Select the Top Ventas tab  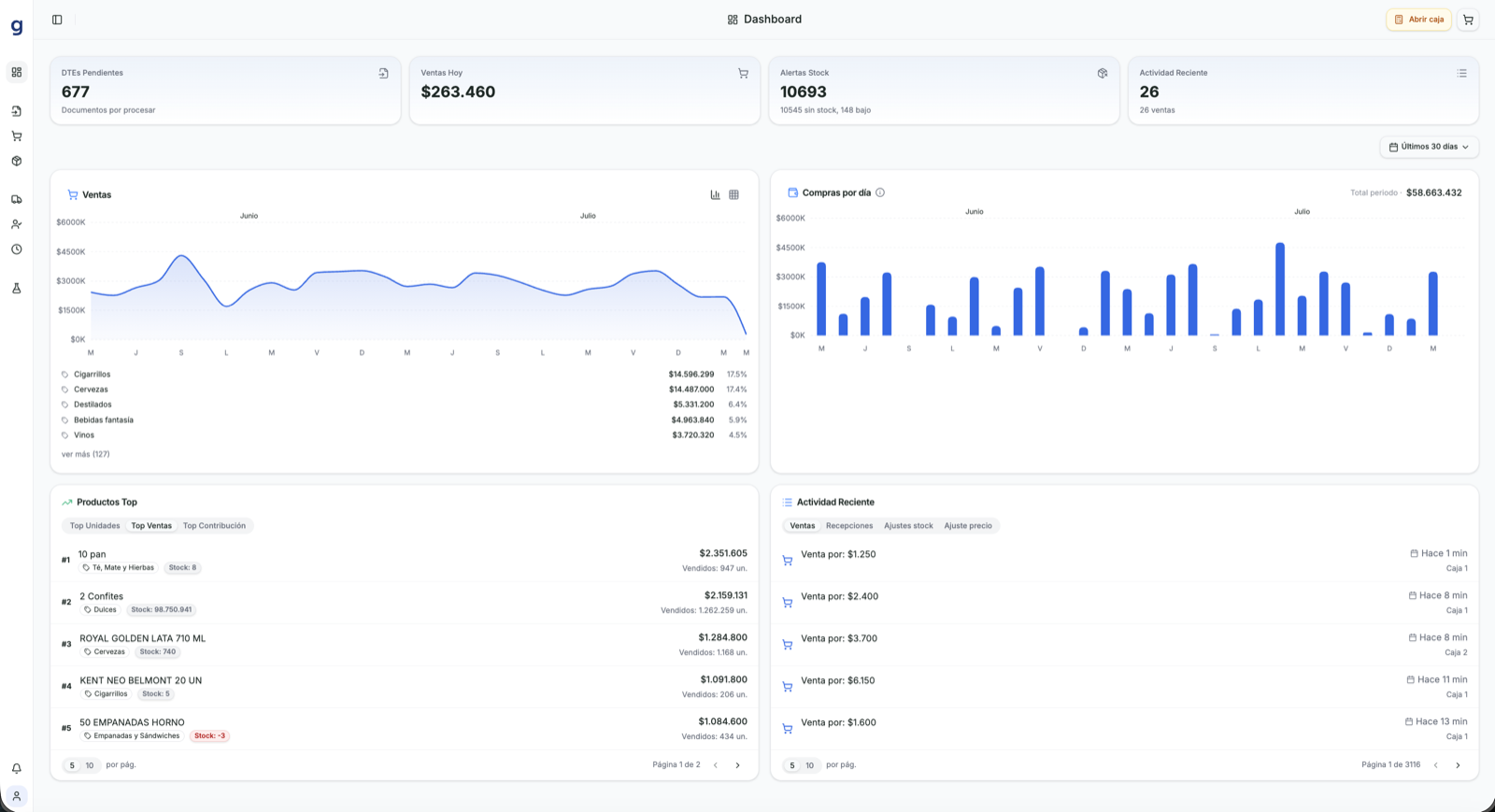pos(151,526)
